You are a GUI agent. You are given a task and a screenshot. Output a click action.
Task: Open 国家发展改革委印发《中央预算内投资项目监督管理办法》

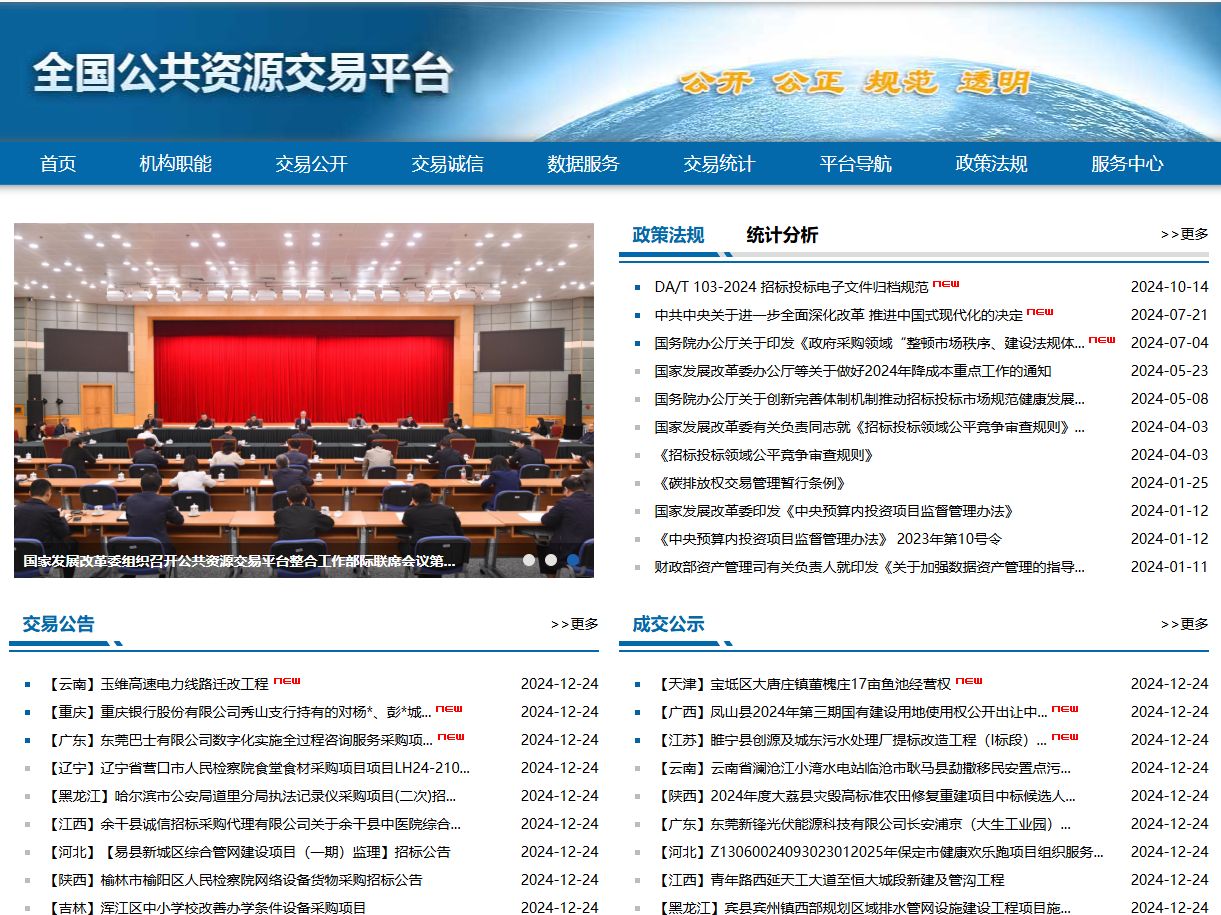tap(835, 511)
